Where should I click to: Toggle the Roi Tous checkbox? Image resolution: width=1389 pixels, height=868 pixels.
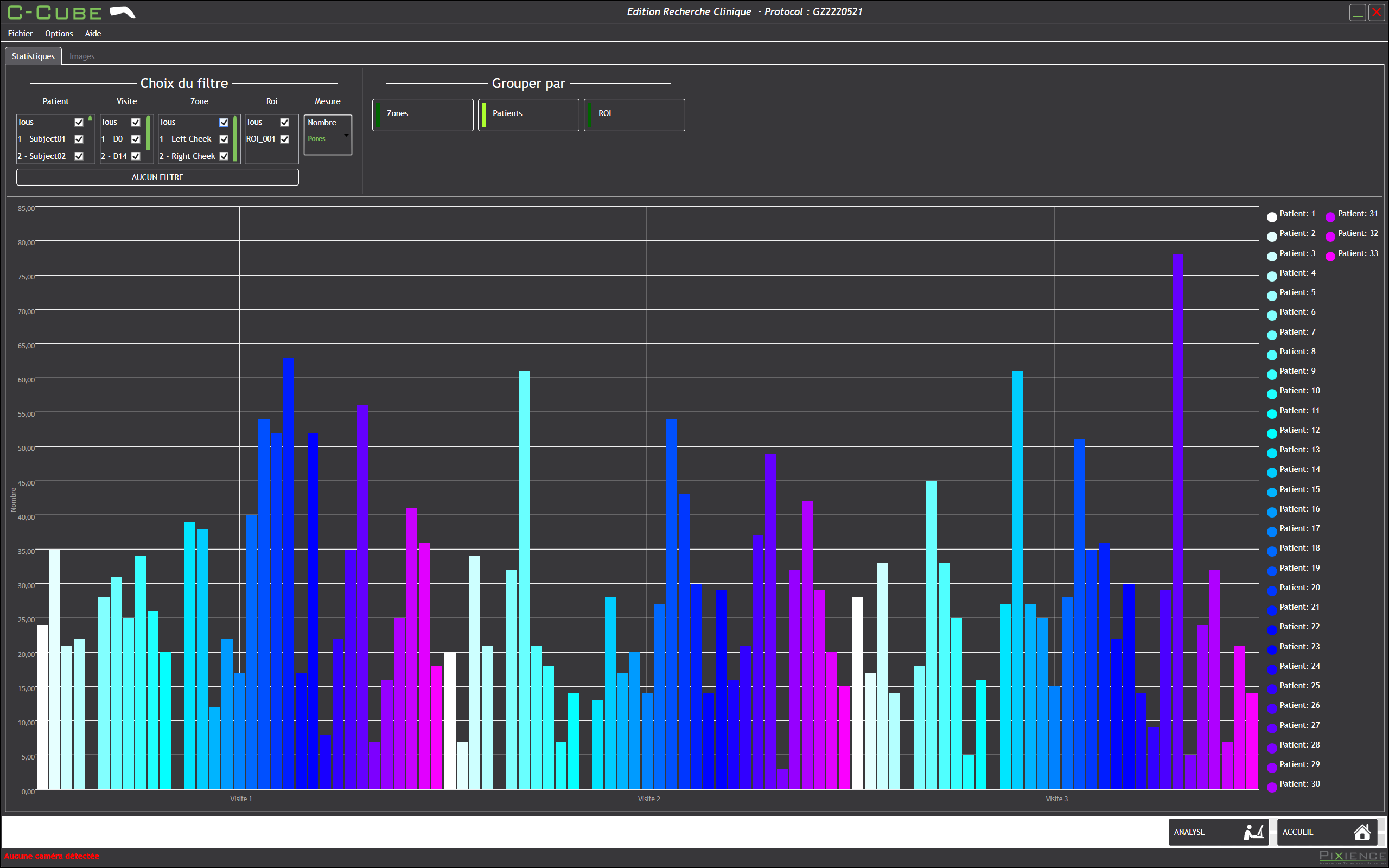(285, 122)
